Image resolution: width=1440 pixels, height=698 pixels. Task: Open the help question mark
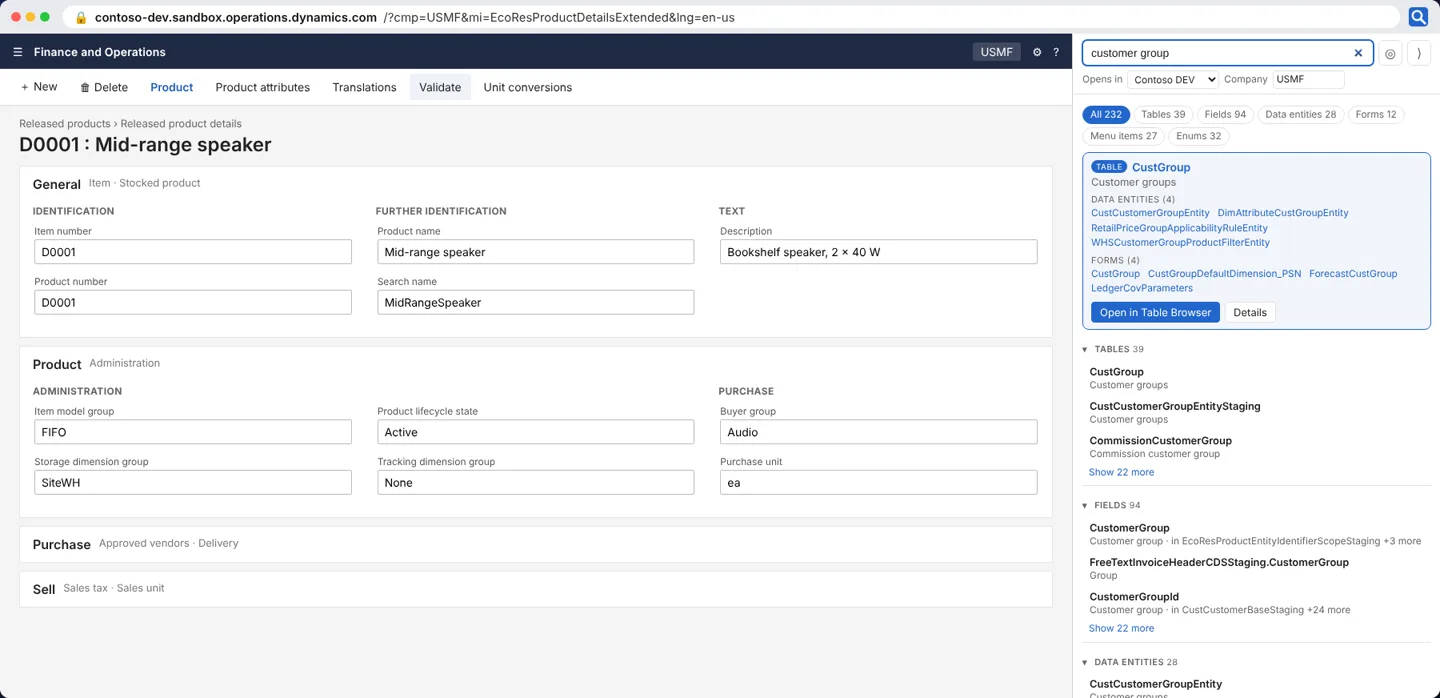[x=1056, y=52]
